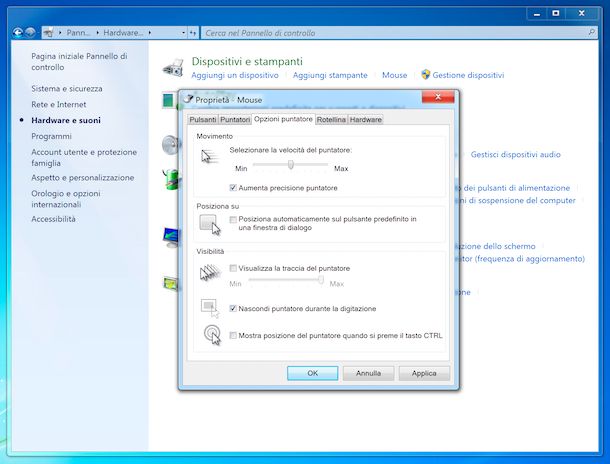Open Orologio e opzioni internazionali
Viewport: 610px width, 464px height.
point(66,199)
